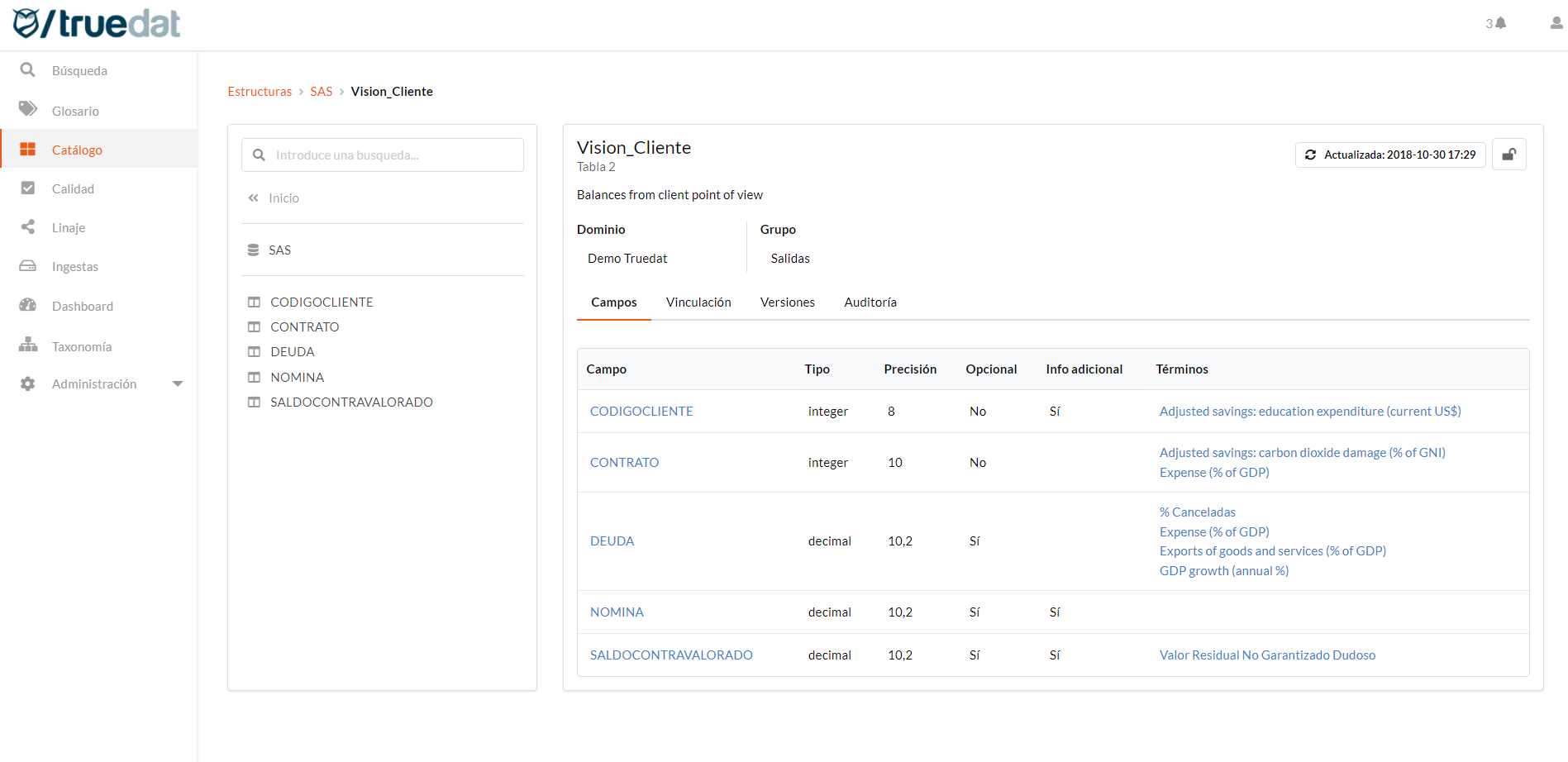Select the SAS database in the tree

279,249
